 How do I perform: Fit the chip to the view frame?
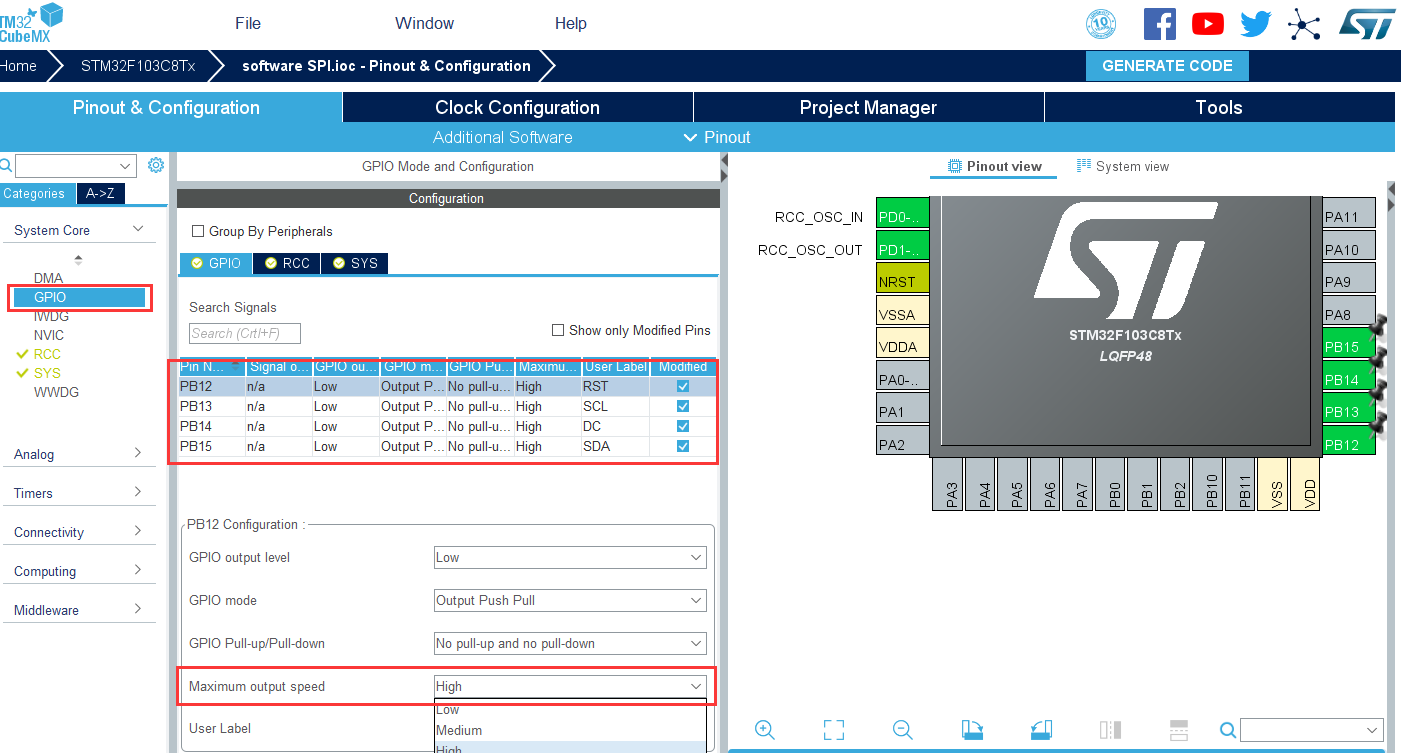[834, 729]
